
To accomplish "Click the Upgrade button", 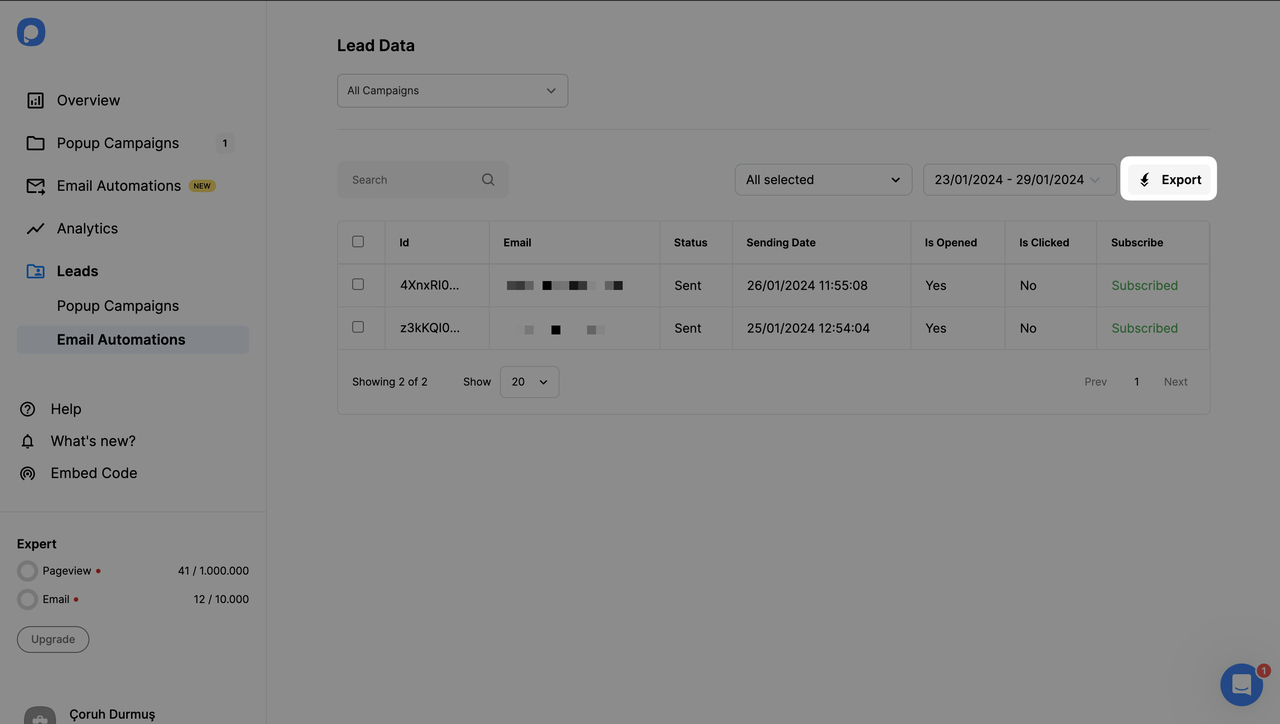I will [52, 638].
